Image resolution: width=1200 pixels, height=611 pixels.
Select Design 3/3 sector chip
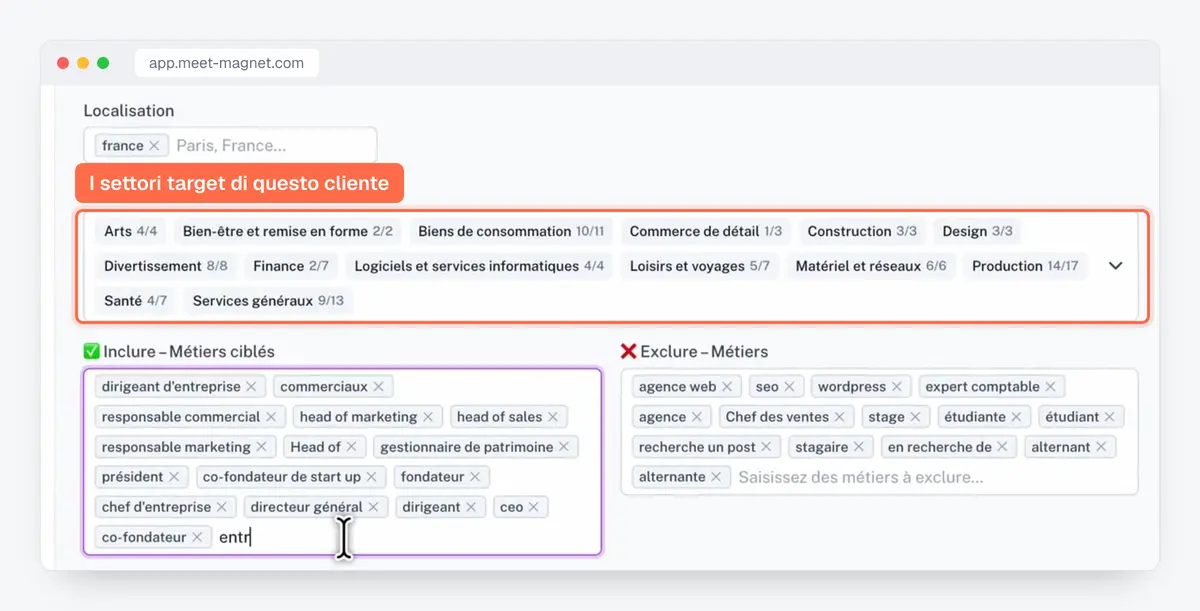point(977,231)
